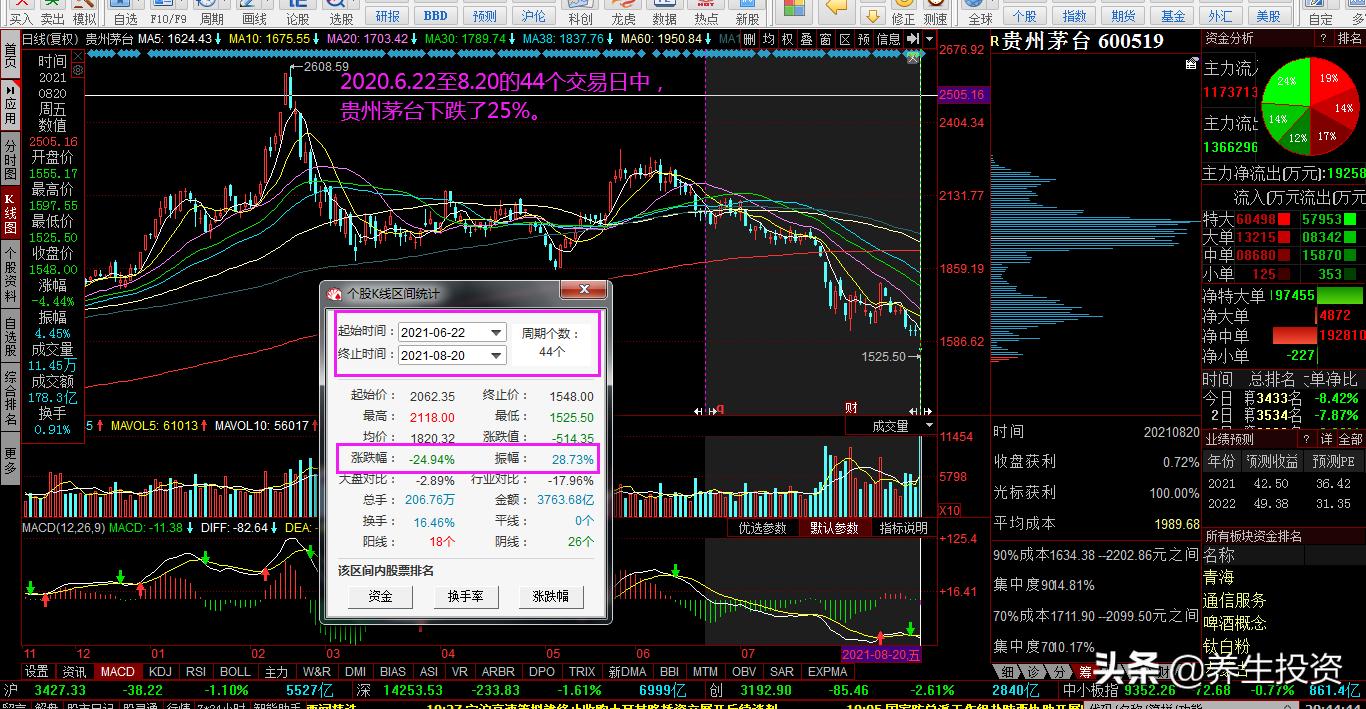Open chart header dropdown arrow after 信息
1366x709 pixels.
[929, 39]
